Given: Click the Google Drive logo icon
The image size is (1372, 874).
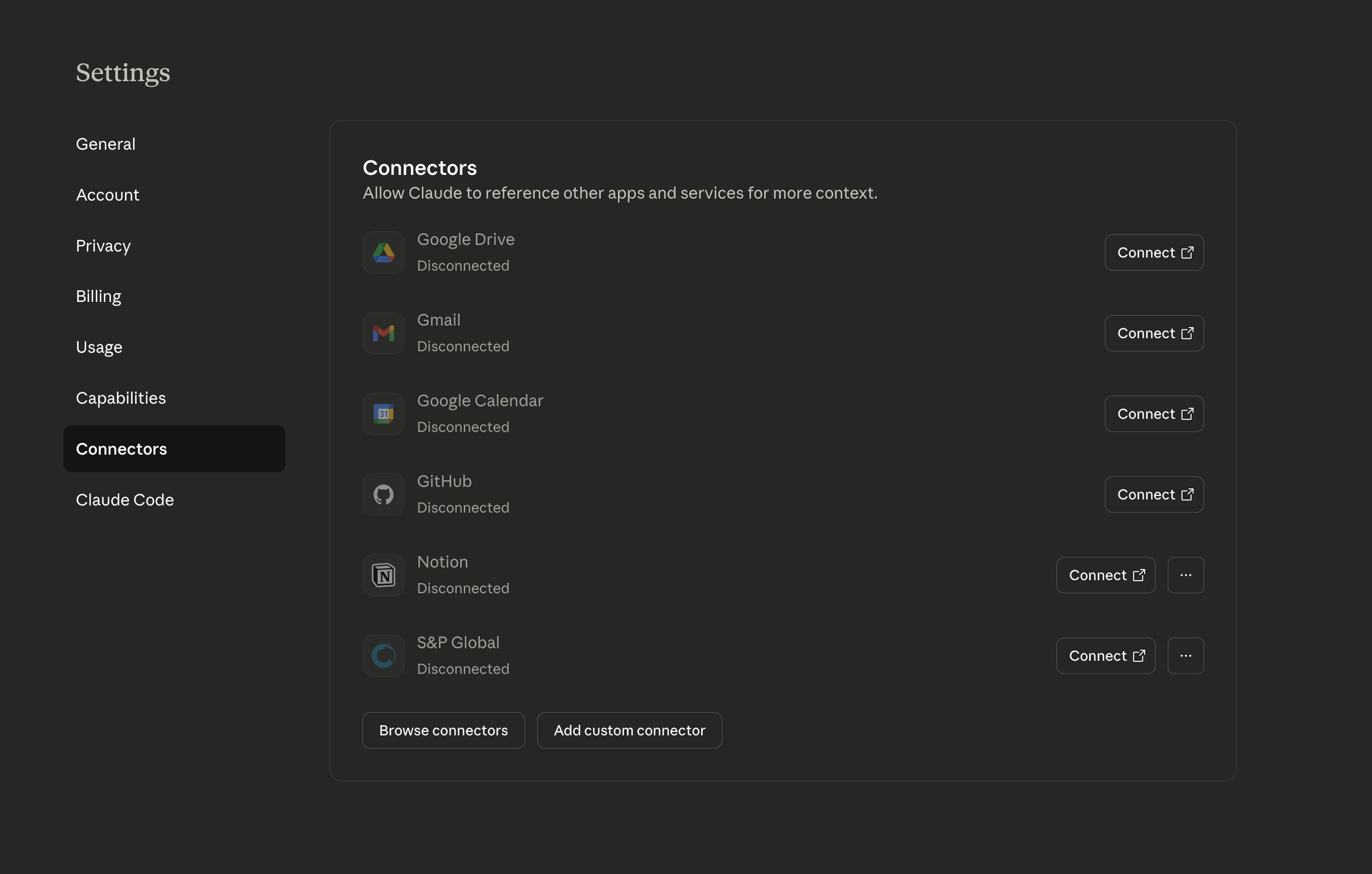Looking at the screenshot, I should pyautogui.click(x=384, y=253).
